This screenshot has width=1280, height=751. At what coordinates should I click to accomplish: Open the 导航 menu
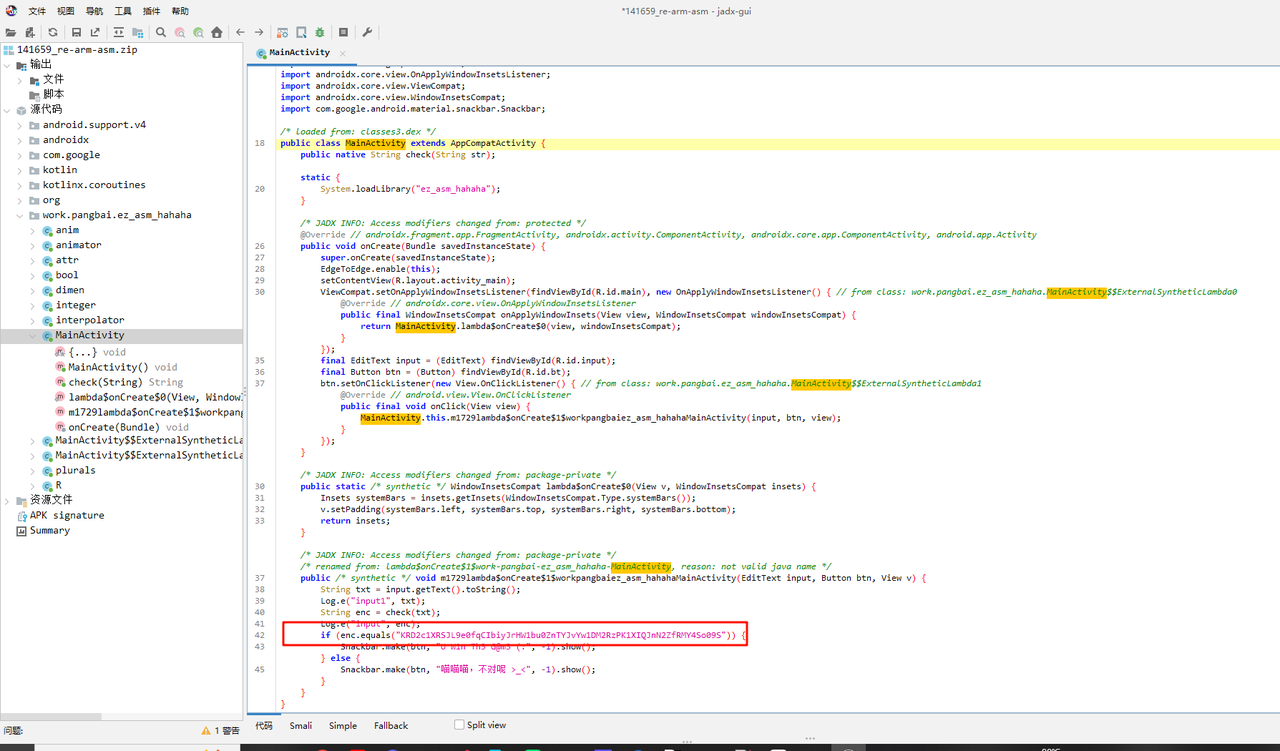pos(94,11)
